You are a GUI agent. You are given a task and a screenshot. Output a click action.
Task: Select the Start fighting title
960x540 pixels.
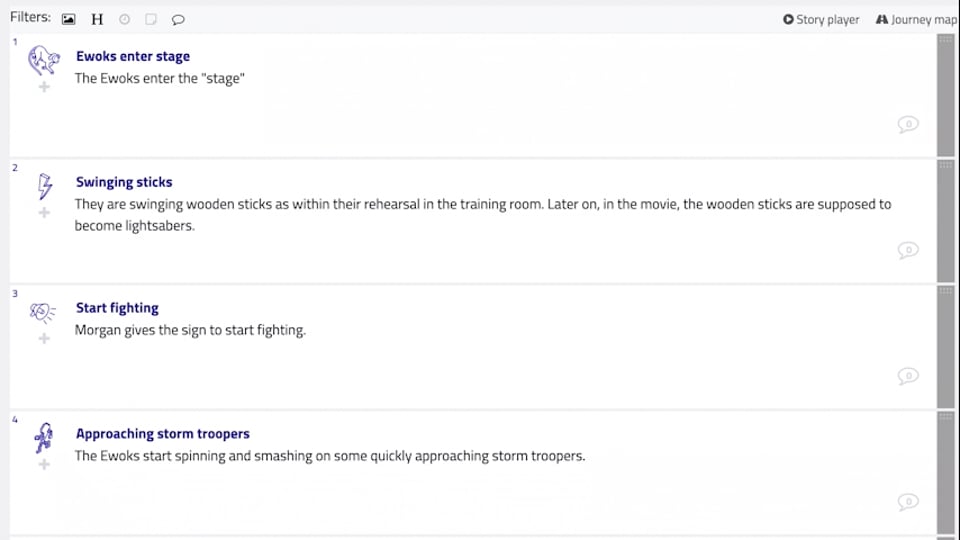[117, 308]
